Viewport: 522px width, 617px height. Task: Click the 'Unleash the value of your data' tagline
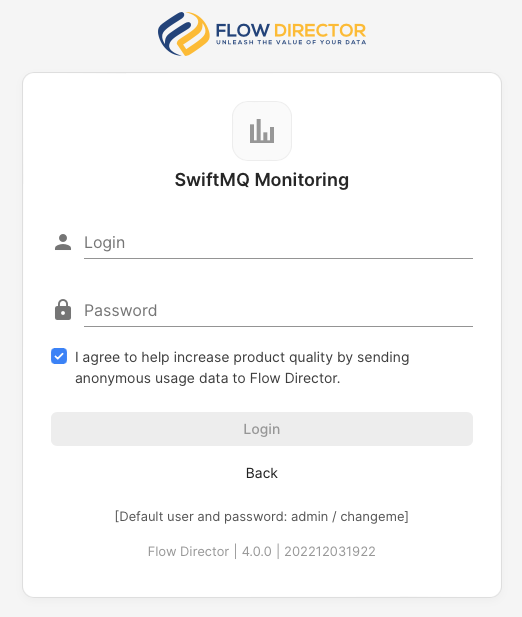coord(291,42)
